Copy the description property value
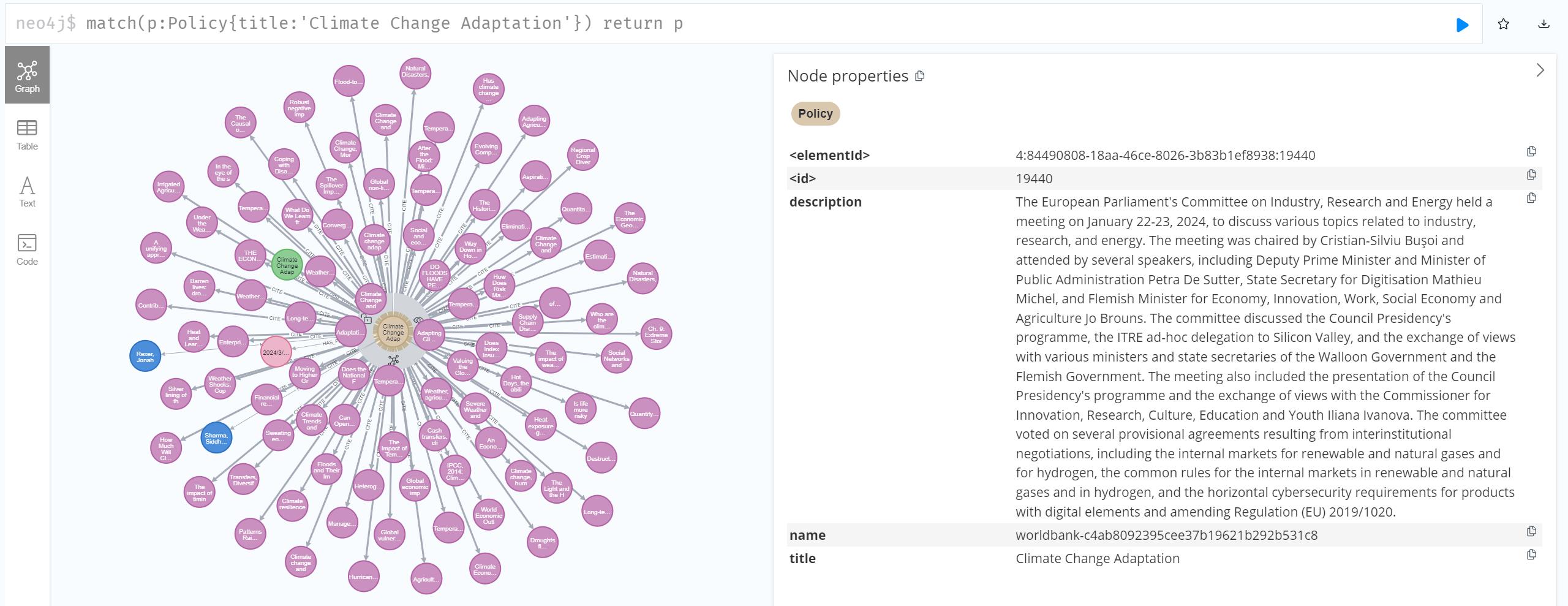Screen dimensions: 1568x606 click(1531, 198)
